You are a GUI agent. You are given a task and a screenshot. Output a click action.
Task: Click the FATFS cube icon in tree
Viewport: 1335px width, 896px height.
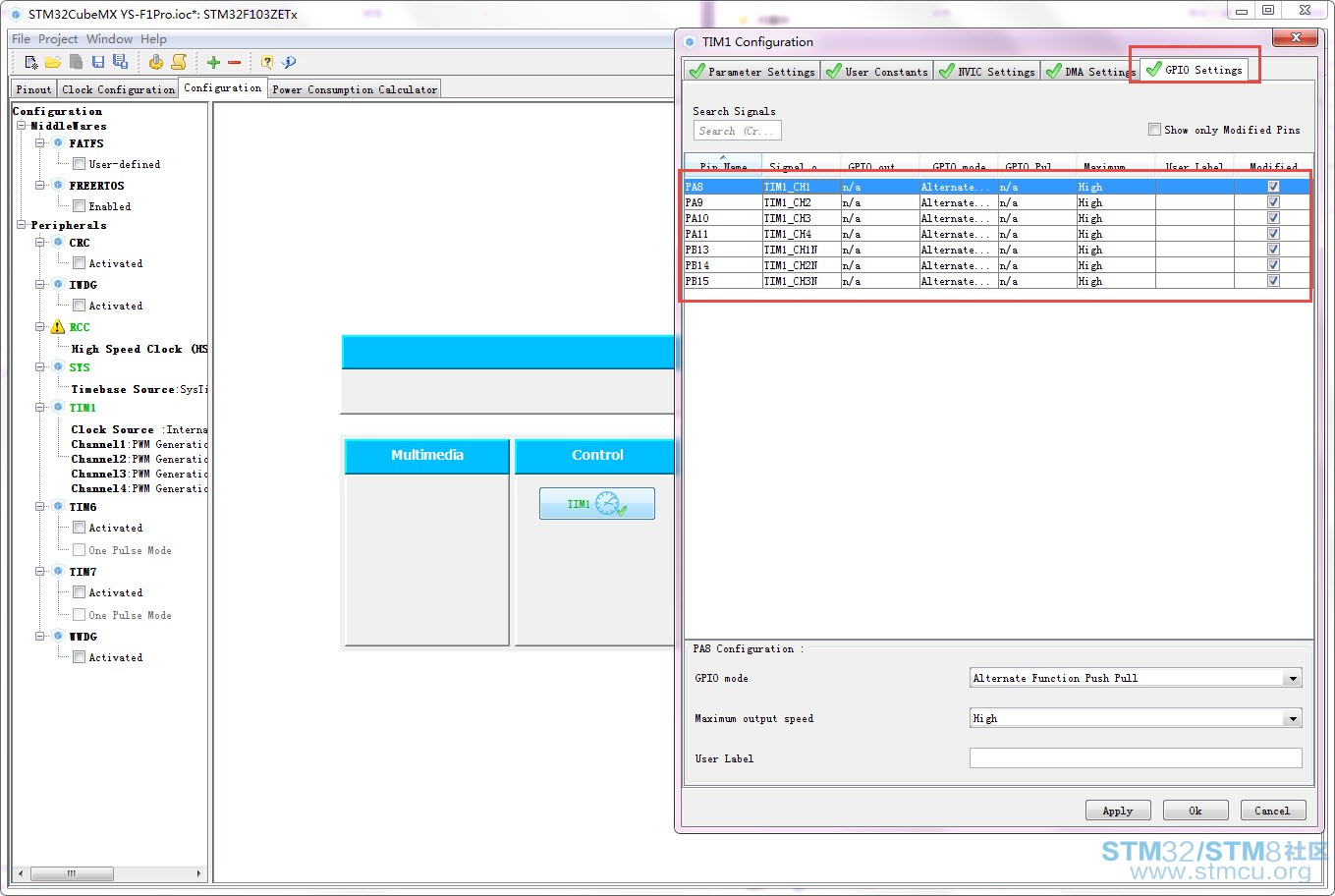[x=58, y=143]
